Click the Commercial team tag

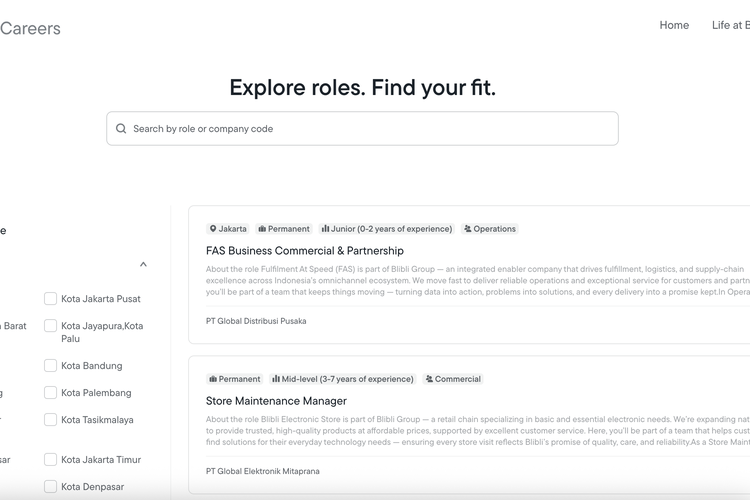click(453, 379)
